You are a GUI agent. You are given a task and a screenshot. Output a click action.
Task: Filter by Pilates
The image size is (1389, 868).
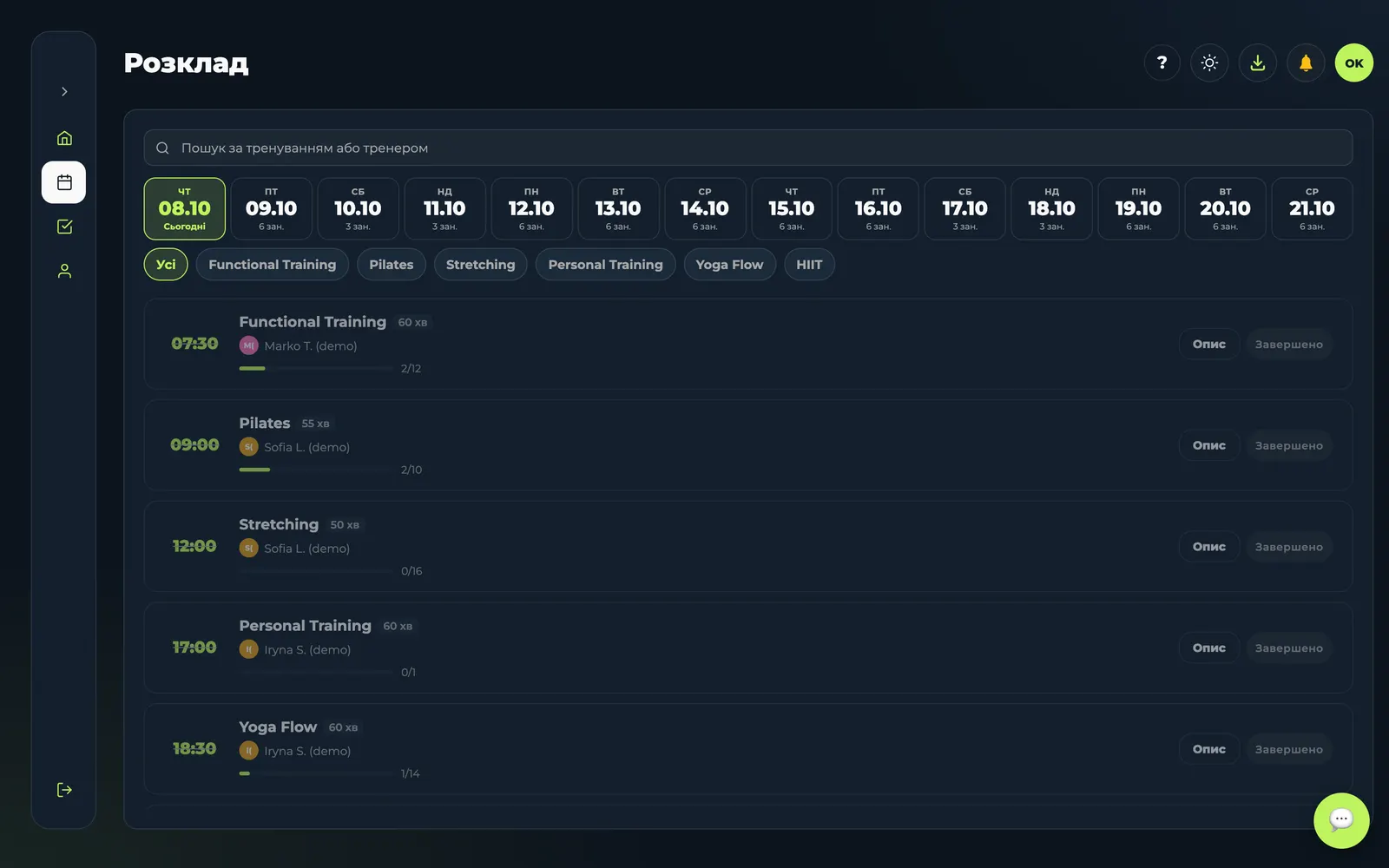click(x=392, y=265)
